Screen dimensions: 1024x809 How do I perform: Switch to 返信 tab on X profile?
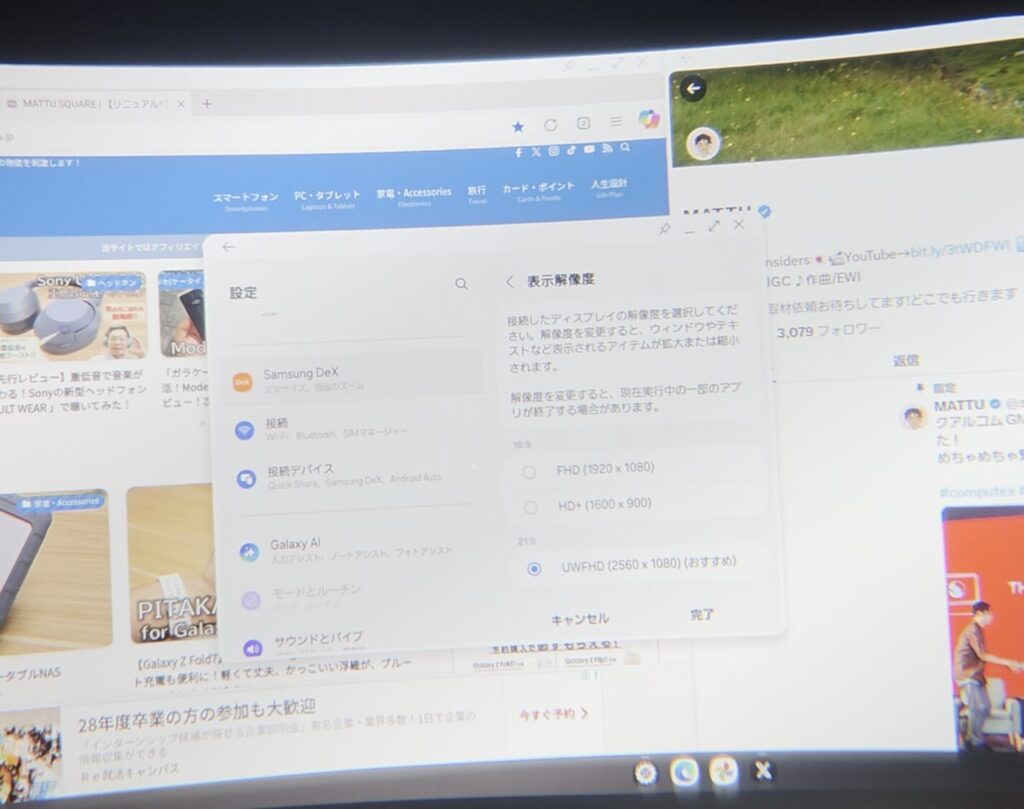tap(906, 360)
